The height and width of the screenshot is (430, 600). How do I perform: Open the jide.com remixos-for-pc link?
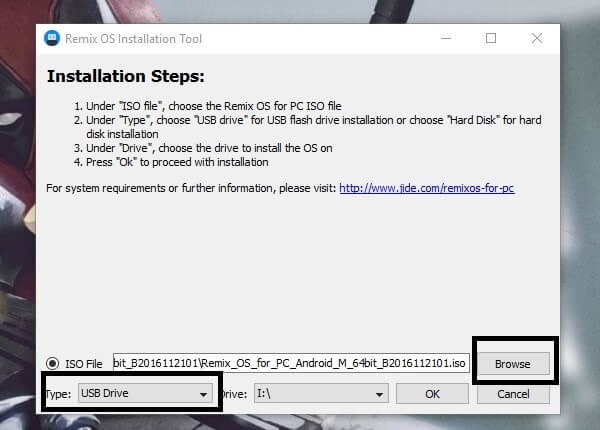point(427,188)
